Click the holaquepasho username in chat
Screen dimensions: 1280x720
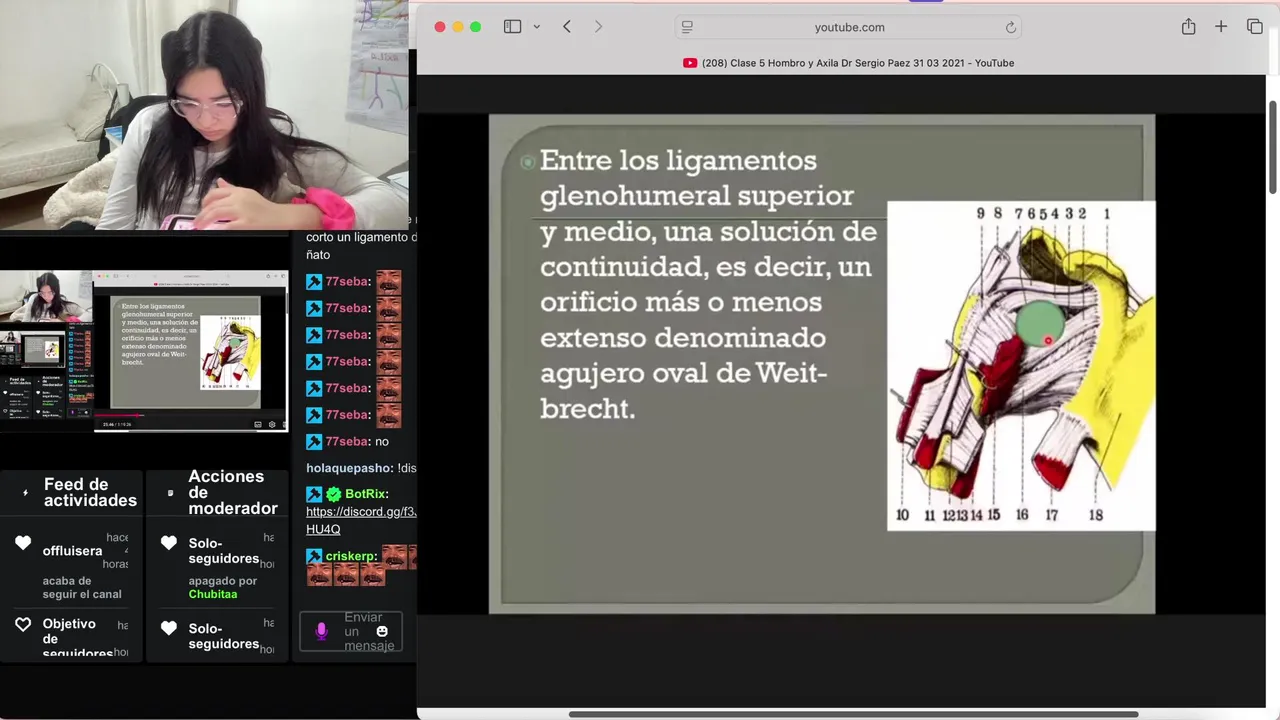tap(350, 468)
